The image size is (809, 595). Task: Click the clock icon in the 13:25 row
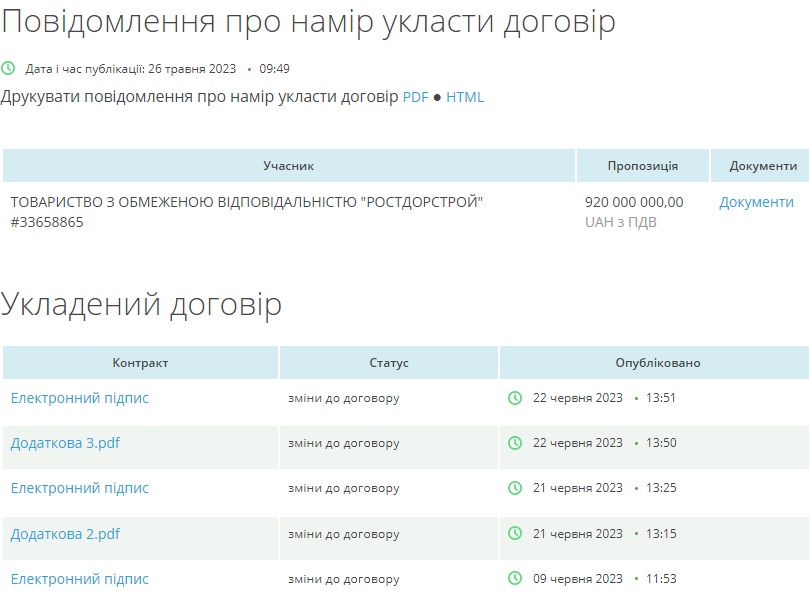[515, 488]
